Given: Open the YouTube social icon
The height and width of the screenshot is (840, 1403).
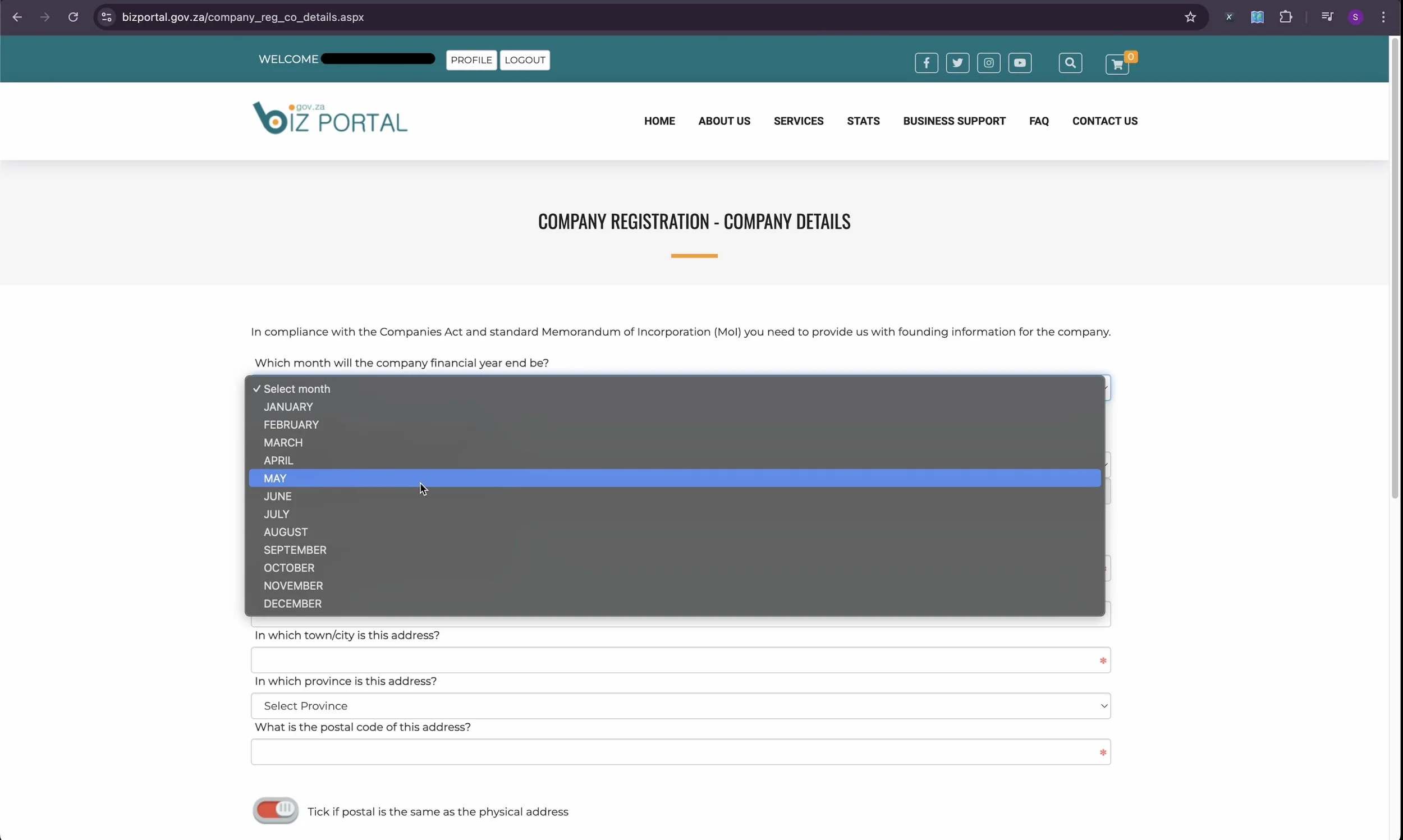Looking at the screenshot, I should pyautogui.click(x=1019, y=63).
